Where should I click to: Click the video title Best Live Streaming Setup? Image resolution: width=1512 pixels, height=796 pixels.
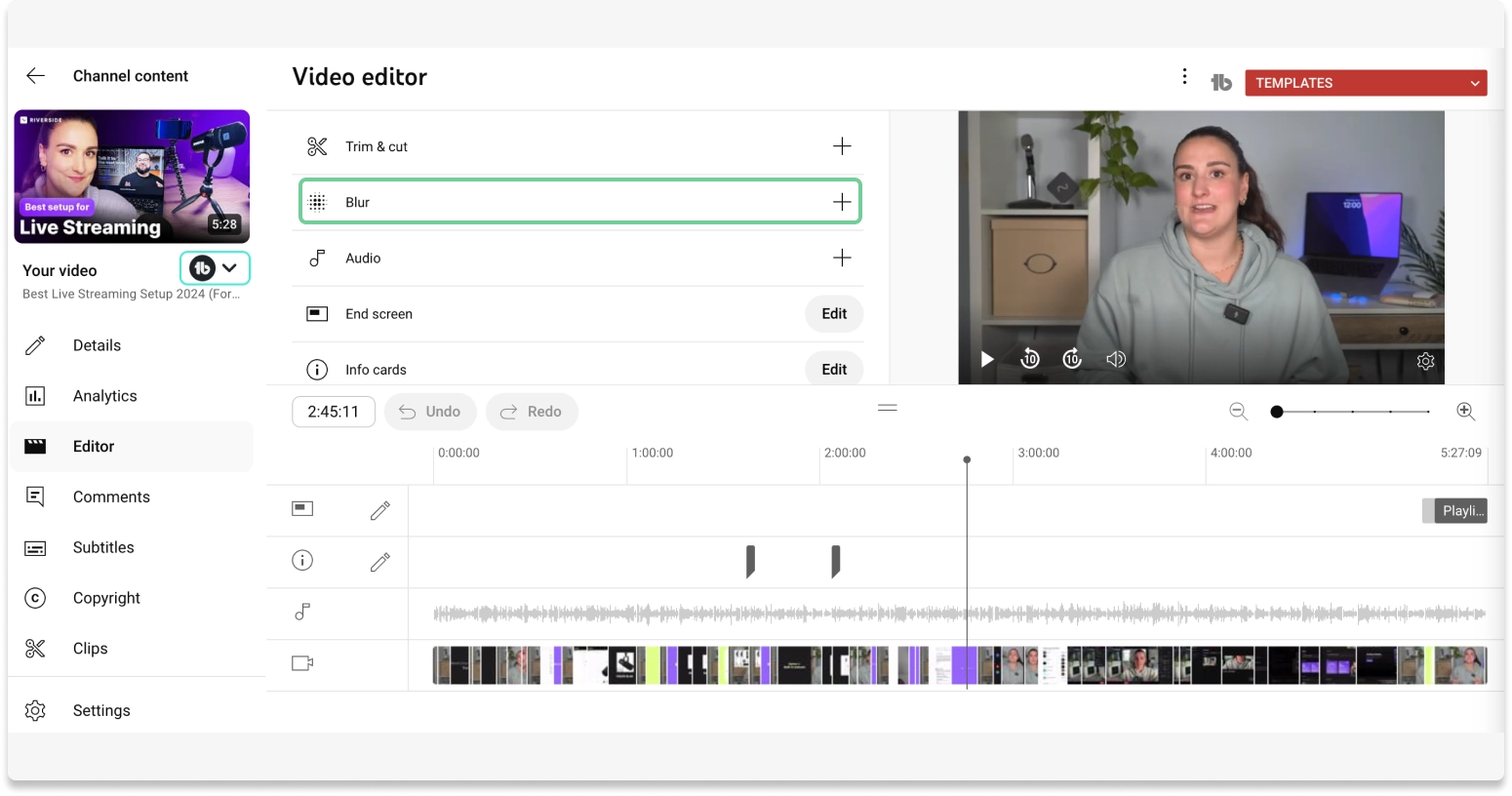[132, 294]
